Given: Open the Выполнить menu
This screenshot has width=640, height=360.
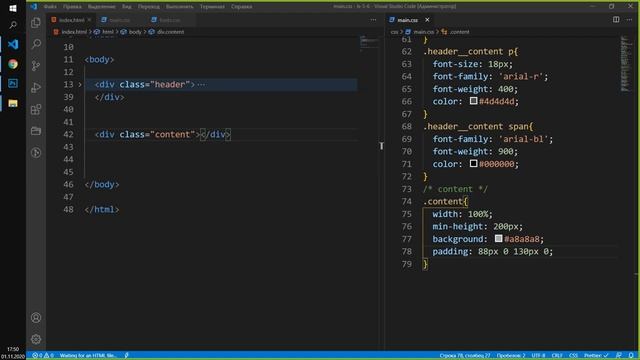Looking at the screenshot, I should (180, 7).
